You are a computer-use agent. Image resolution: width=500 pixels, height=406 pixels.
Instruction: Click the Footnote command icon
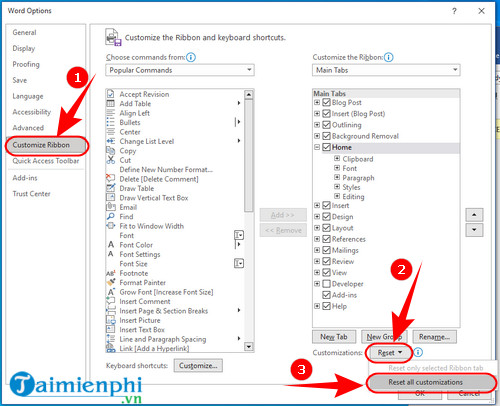pyautogui.click(x=110, y=273)
